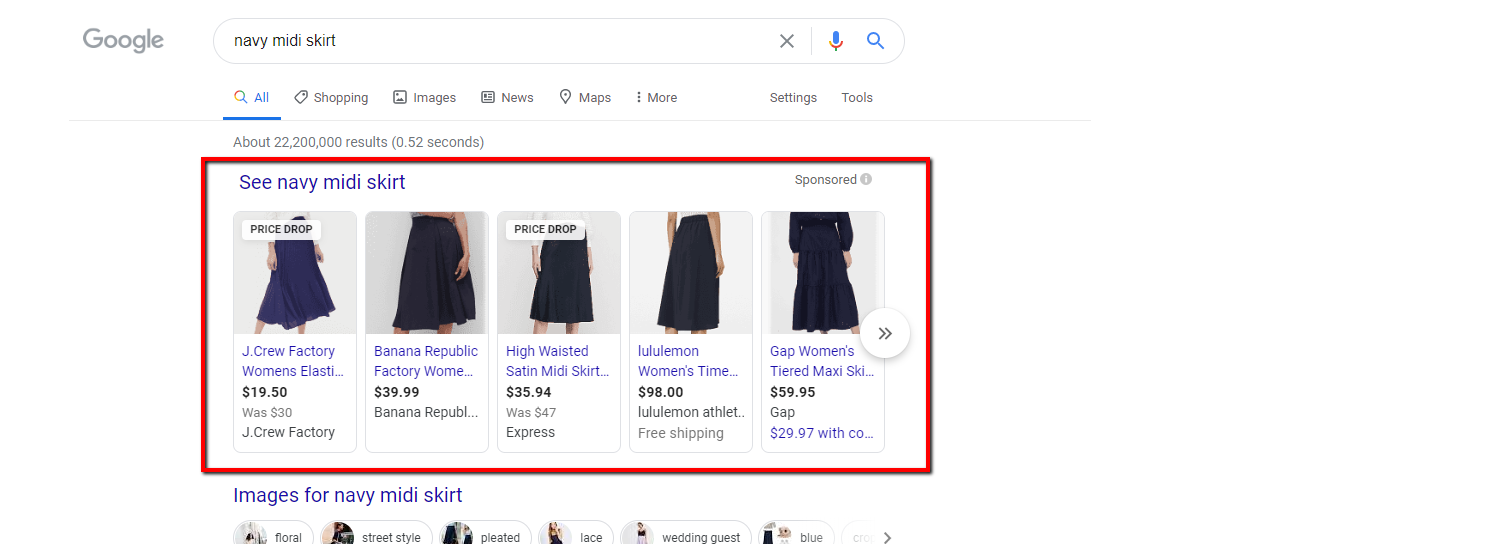Click the lululemon skirt product image

point(691,273)
